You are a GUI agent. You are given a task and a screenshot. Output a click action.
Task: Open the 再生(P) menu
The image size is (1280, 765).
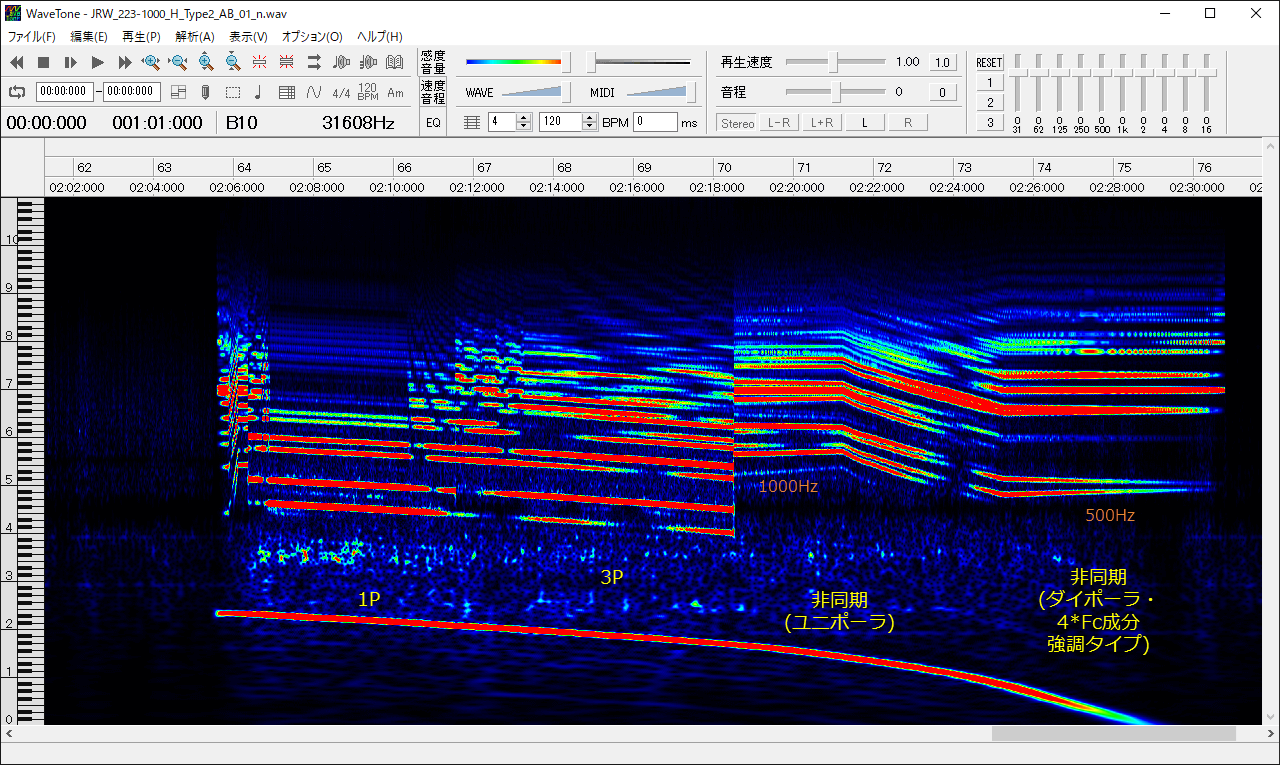[x=141, y=36]
